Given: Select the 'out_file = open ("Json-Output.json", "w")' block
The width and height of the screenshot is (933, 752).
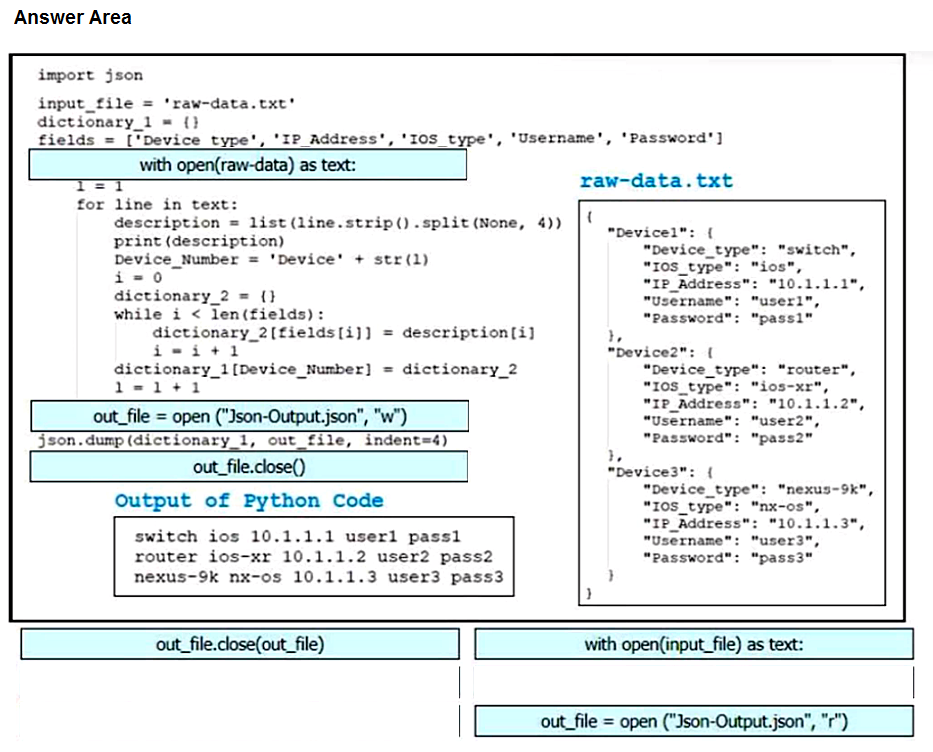Looking at the screenshot, I should coord(249,416).
